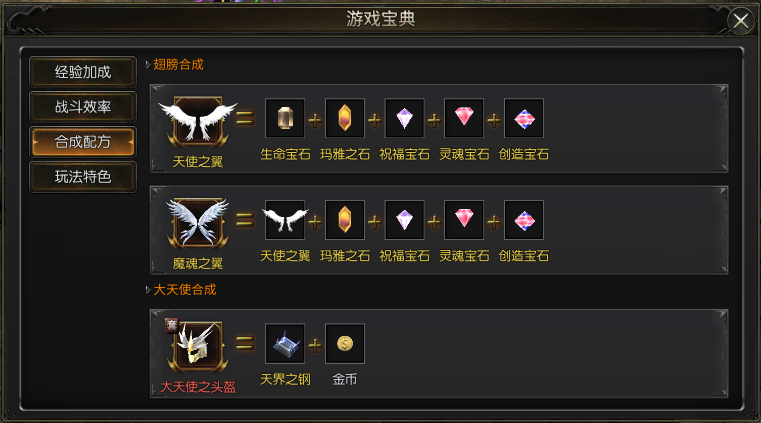The width and height of the screenshot is (761, 423).
Task: Close the 游戏宝典 window
Action: click(x=741, y=21)
